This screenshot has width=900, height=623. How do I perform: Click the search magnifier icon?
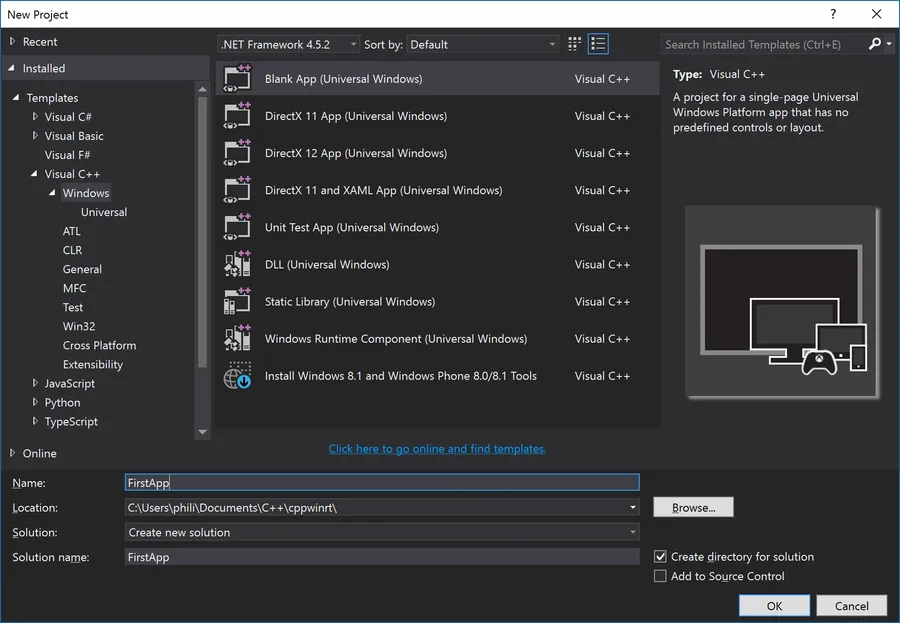tap(874, 44)
